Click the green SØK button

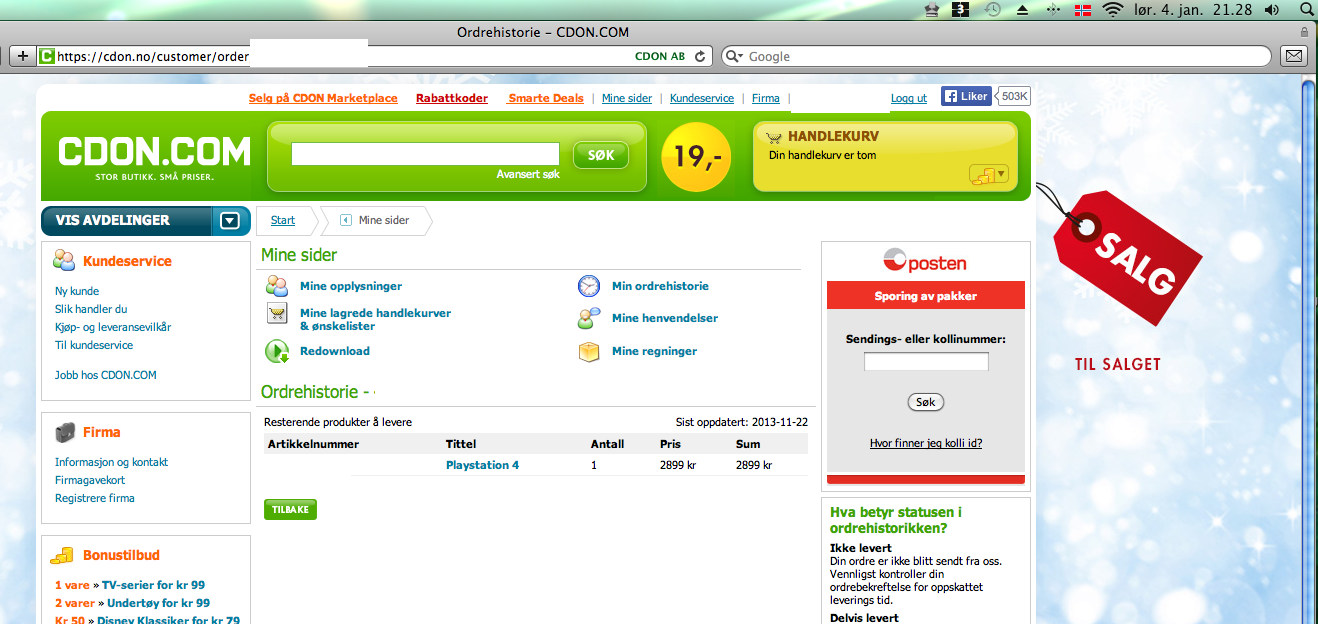pyautogui.click(x=600, y=155)
